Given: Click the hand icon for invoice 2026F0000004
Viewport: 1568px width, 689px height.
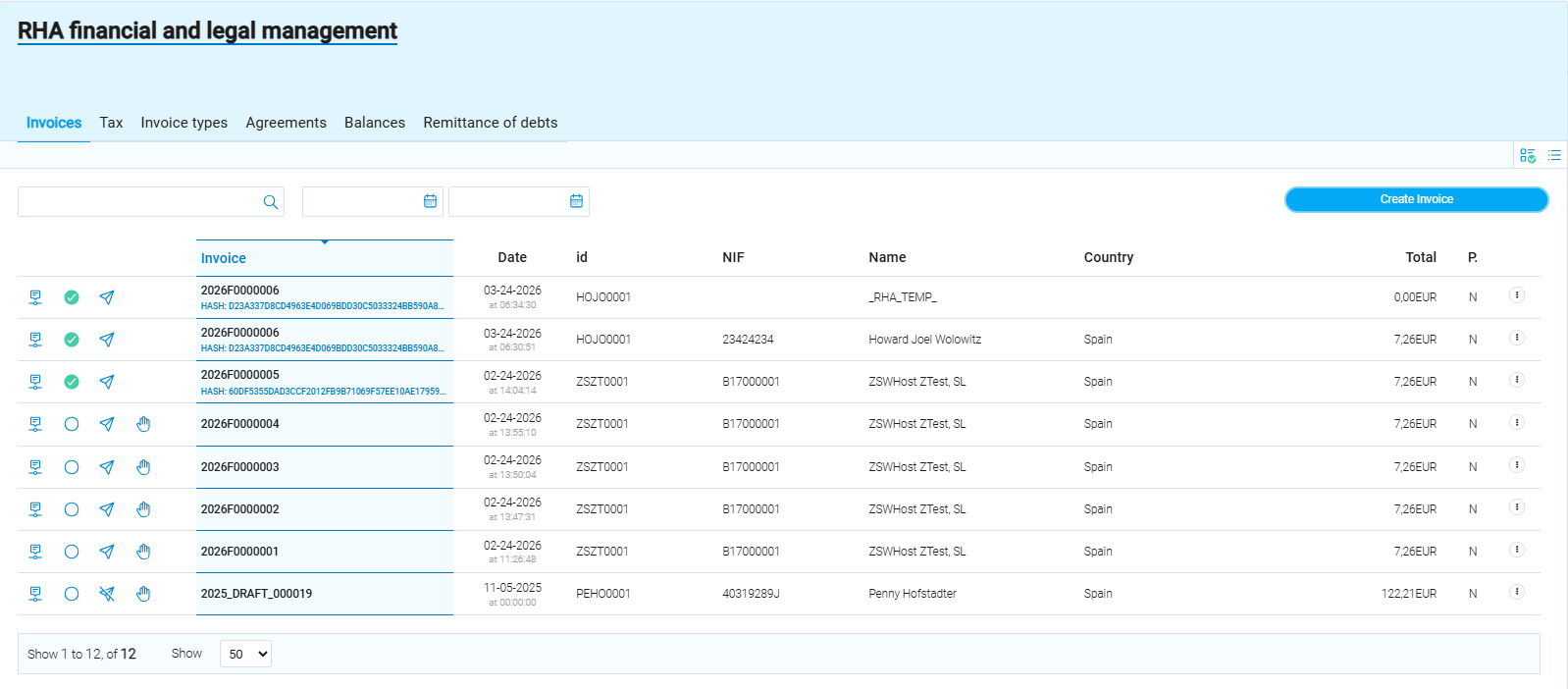Looking at the screenshot, I should (x=143, y=424).
